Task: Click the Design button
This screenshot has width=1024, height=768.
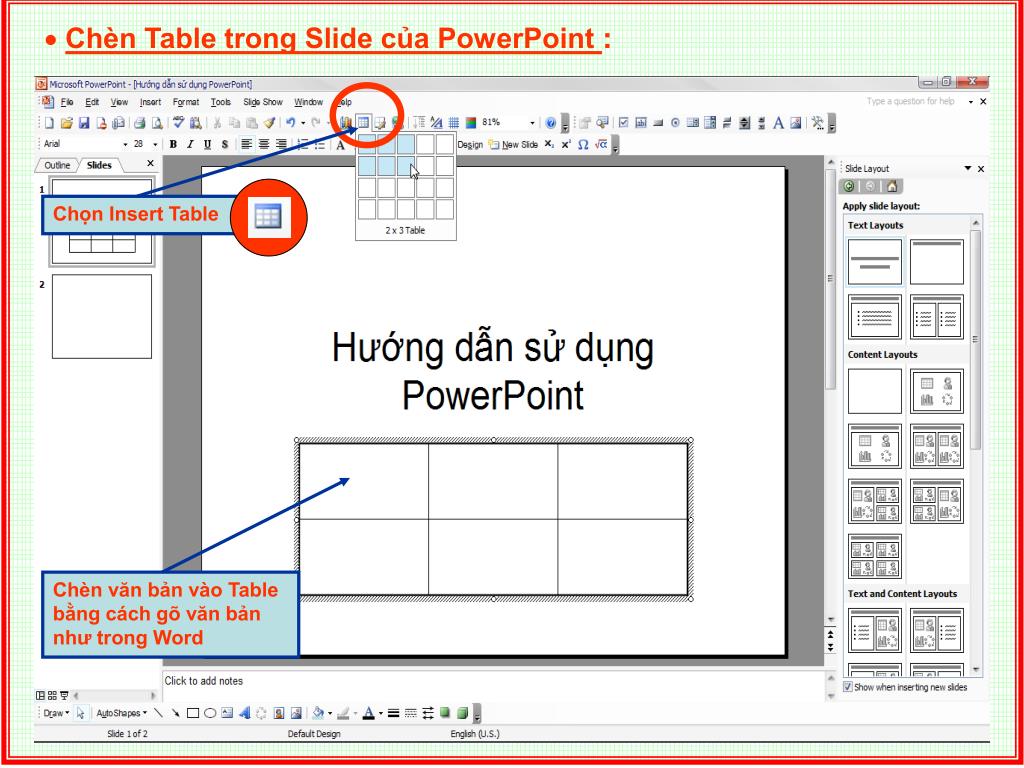Action: coord(470,144)
